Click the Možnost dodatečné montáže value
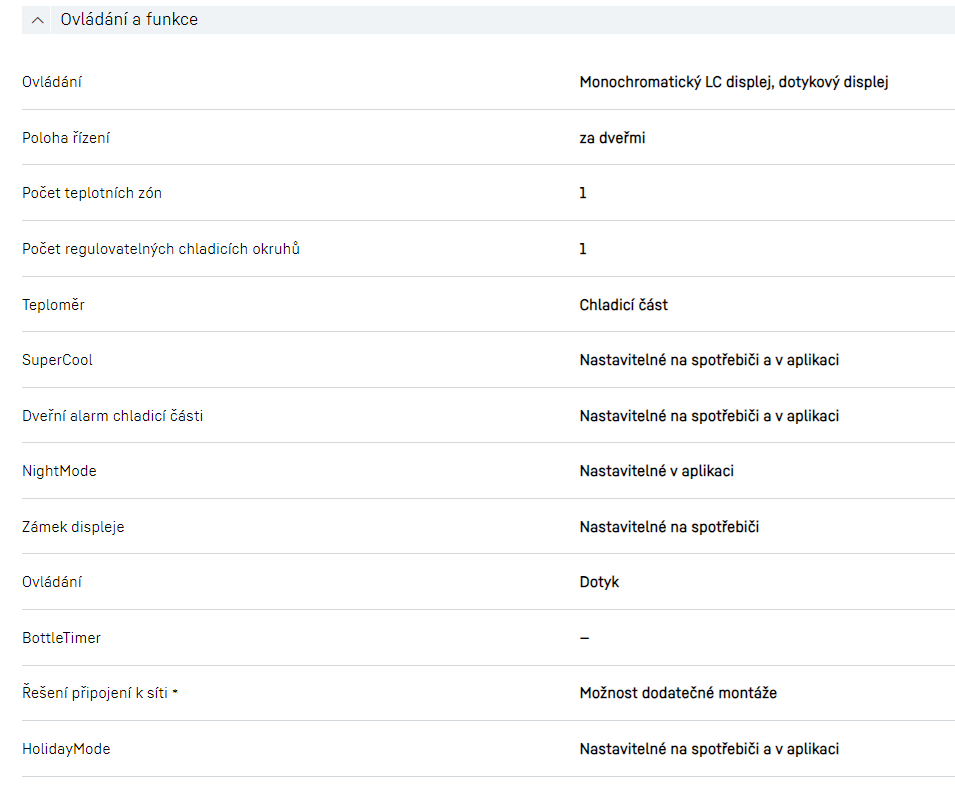Image resolution: width=955 pixels, height=788 pixels. 678,693
